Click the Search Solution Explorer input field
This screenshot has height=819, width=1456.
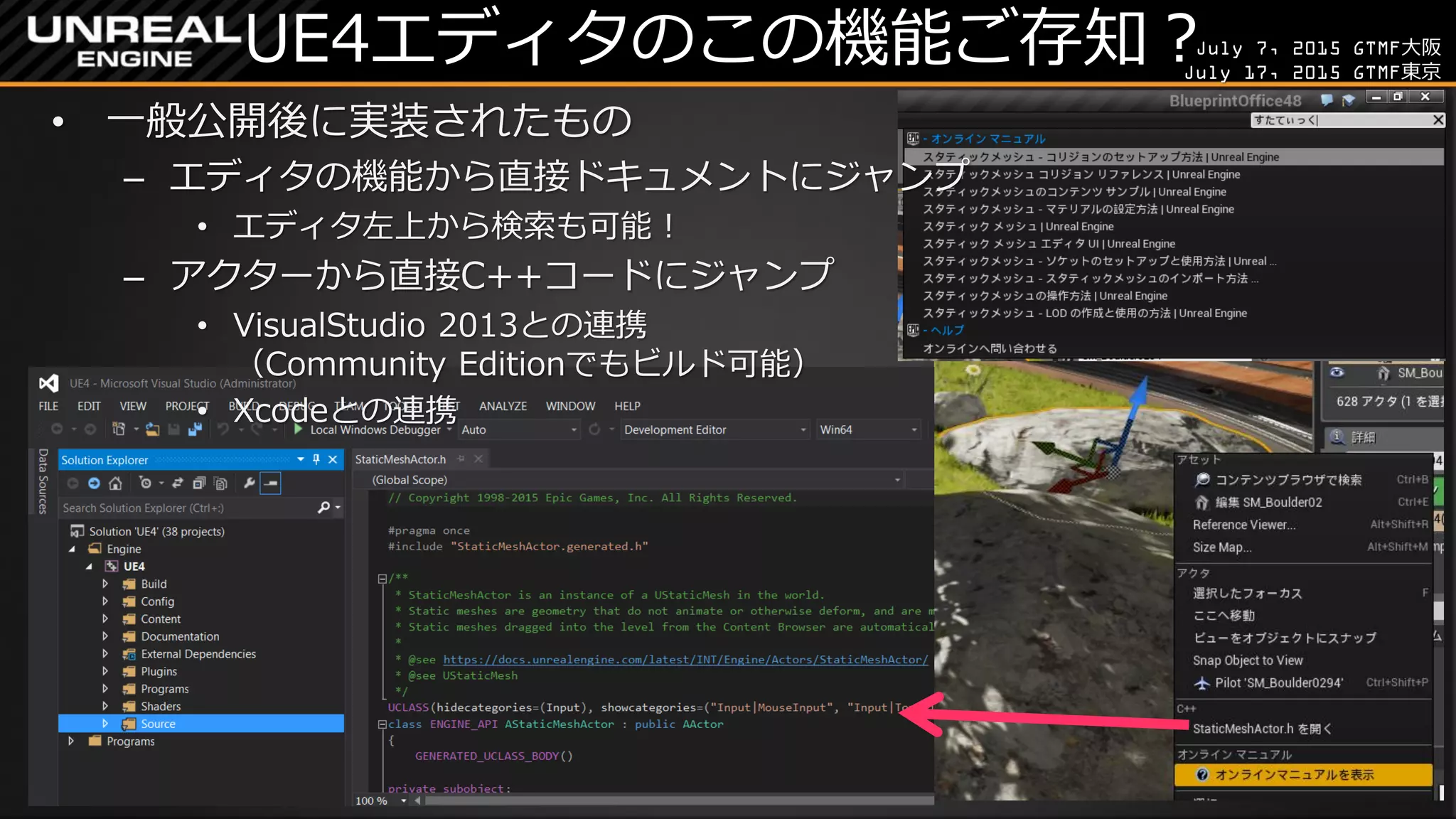coord(186,508)
